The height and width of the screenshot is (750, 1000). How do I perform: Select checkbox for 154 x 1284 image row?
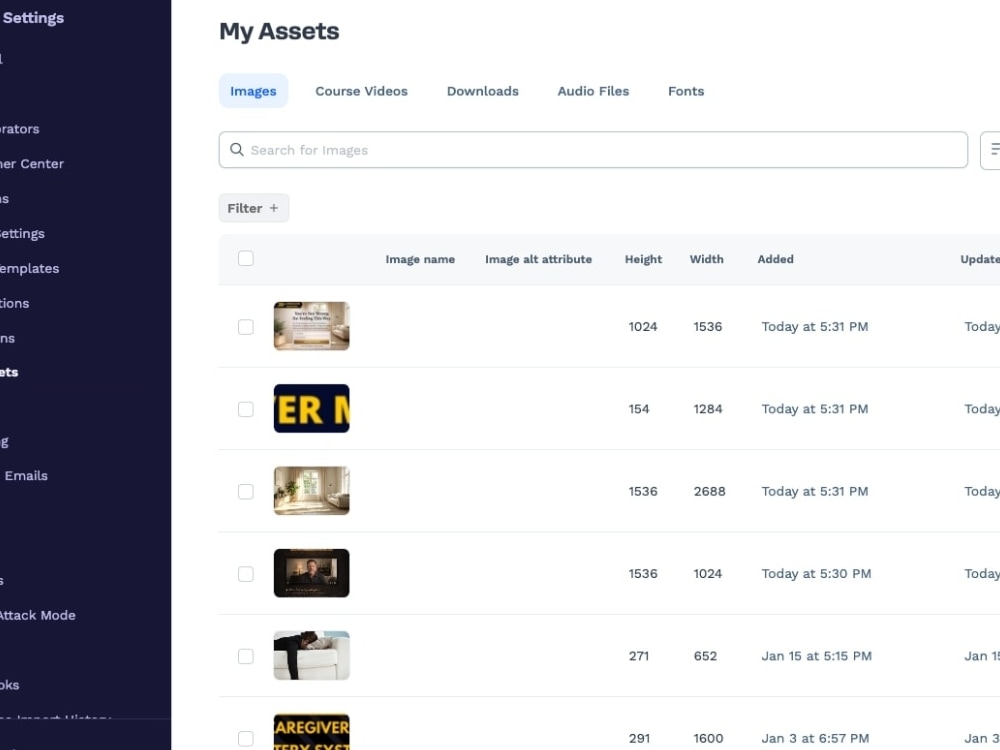(246, 409)
